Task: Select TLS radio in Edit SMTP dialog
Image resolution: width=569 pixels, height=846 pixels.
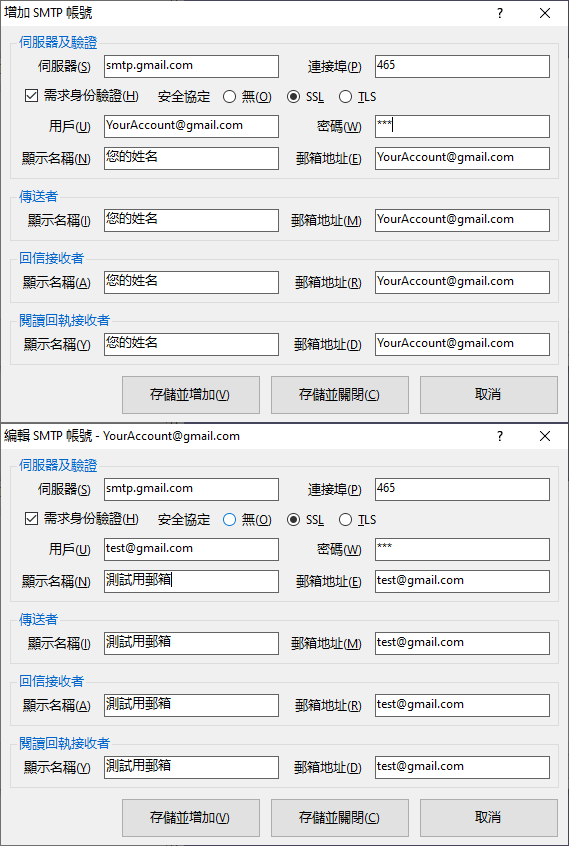Action: pyautogui.click(x=345, y=520)
